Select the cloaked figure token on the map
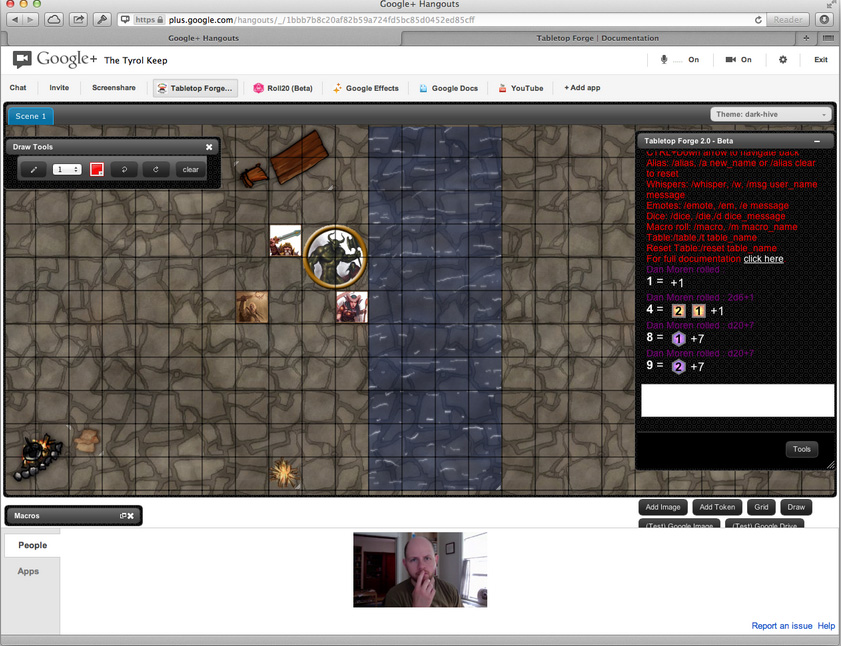The width and height of the screenshot is (841, 646). [x=252, y=307]
